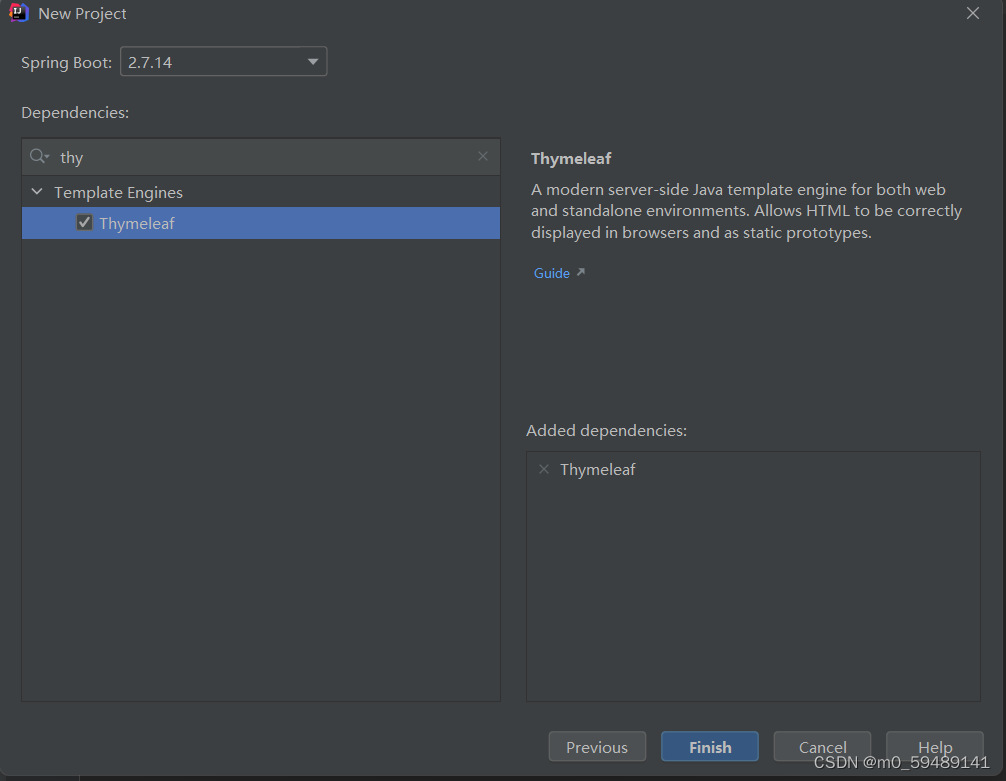Click the external link arrow beside Guide
Screen dimensions: 1006x781
(x=581, y=272)
